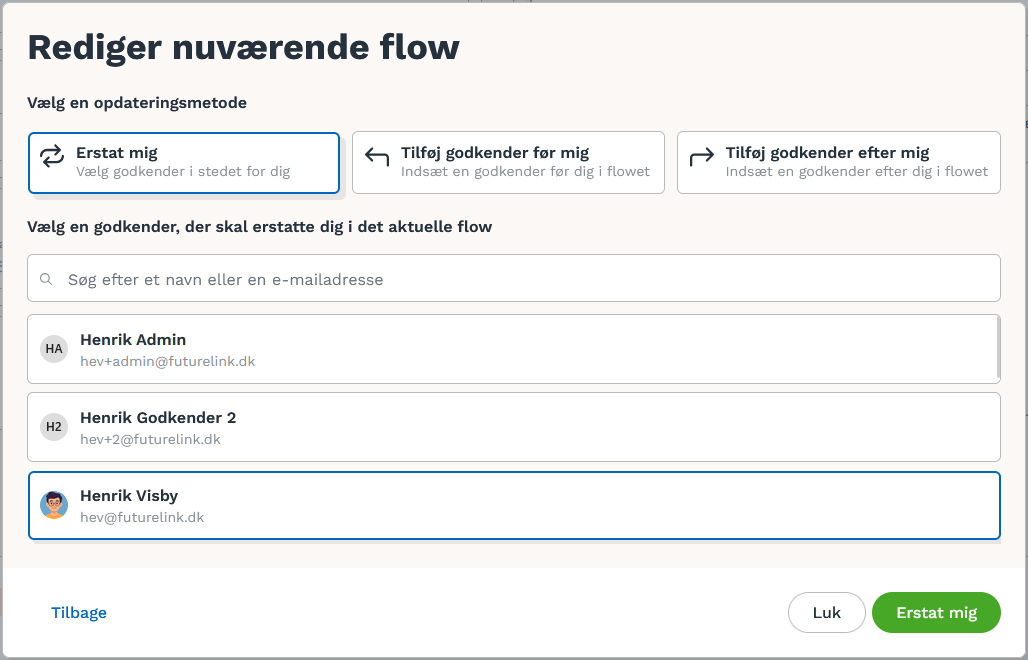
Task: Click Henrik Visby's cartoon avatar
Action: tap(54, 505)
